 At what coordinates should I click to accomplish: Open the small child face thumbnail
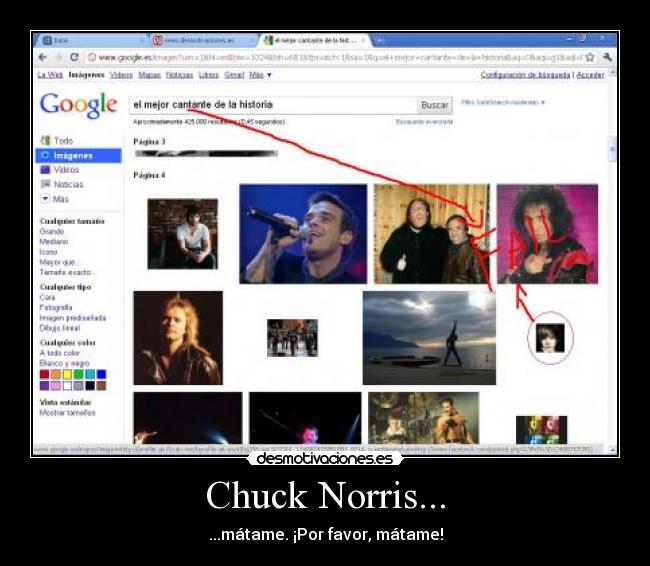pos(550,338)
